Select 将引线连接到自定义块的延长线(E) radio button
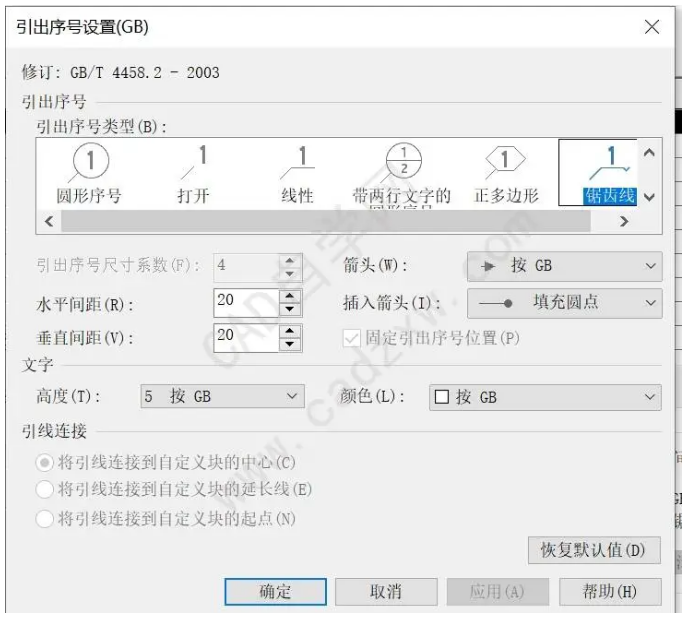The image size is (689, 618). (x=44, y=490)
